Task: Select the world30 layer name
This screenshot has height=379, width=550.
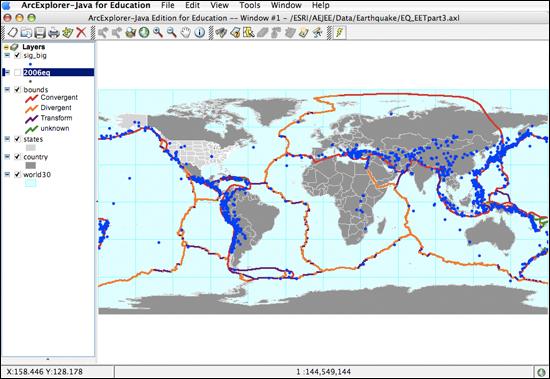Action: 37,174
